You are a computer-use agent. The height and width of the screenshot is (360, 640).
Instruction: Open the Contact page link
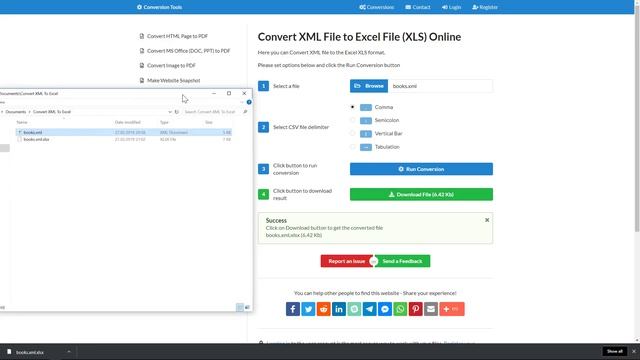tap(418, 7)
